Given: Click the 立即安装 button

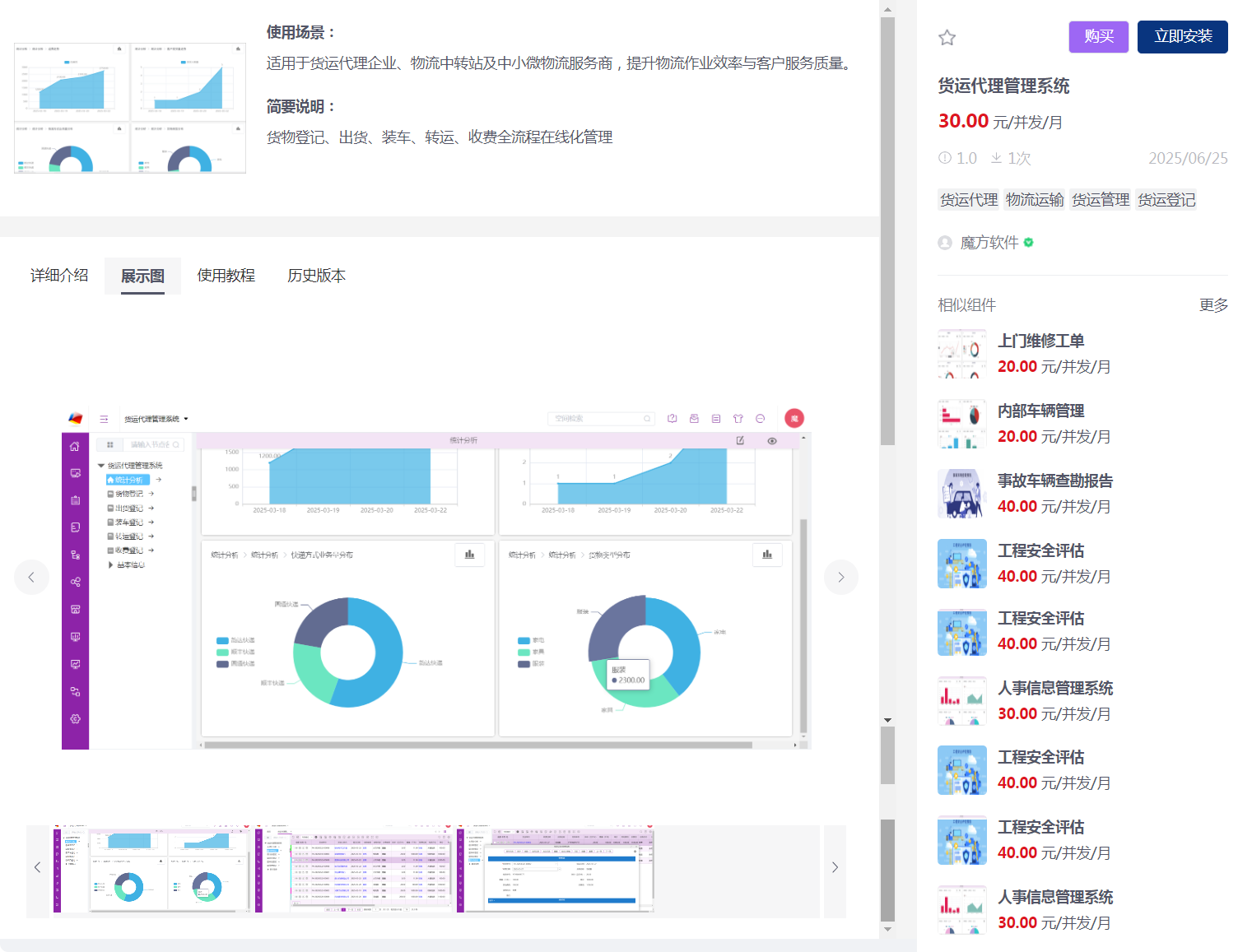Looking at the screenshot, I should (1183, 37).
